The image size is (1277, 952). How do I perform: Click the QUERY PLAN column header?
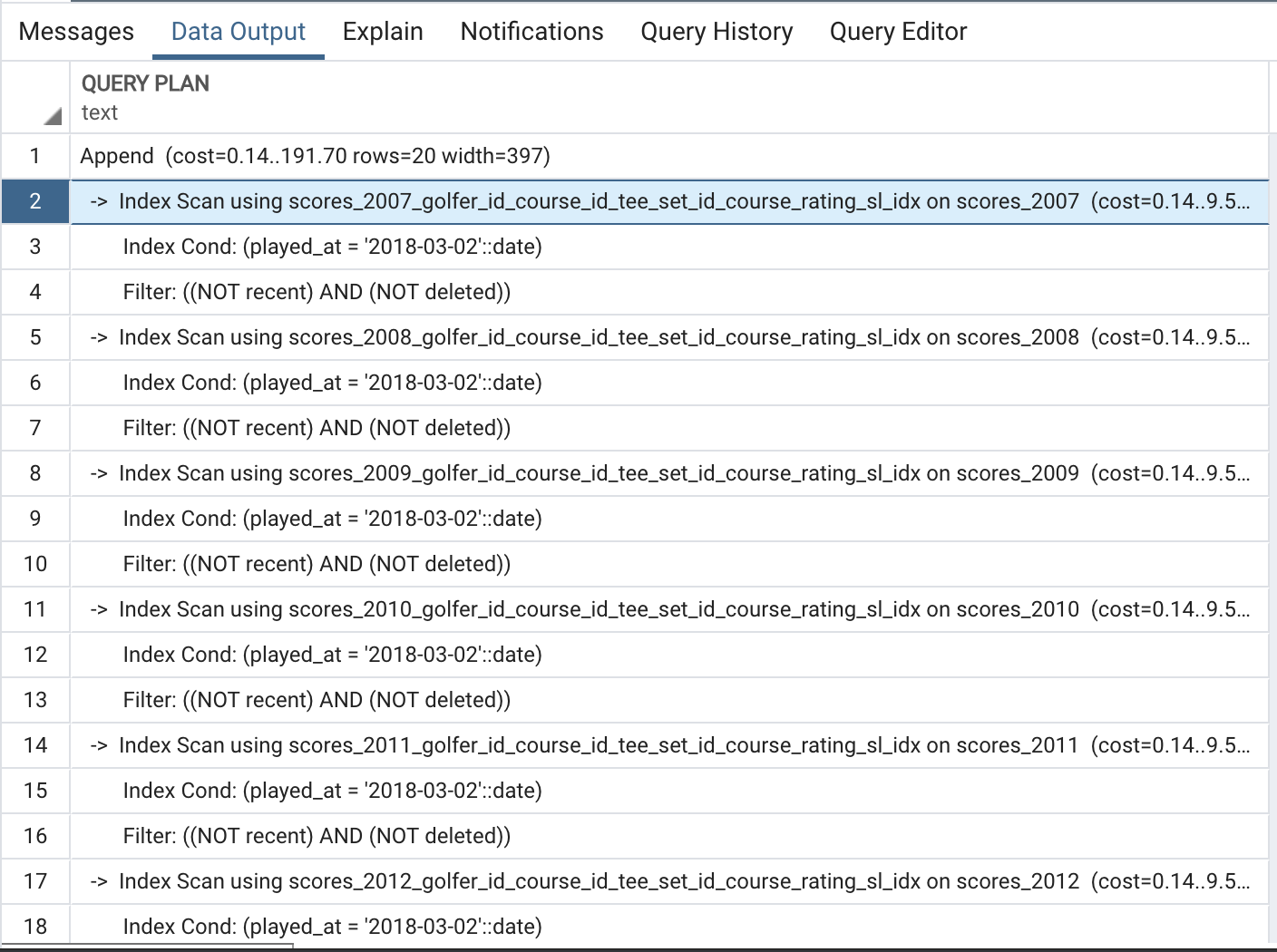145,84
